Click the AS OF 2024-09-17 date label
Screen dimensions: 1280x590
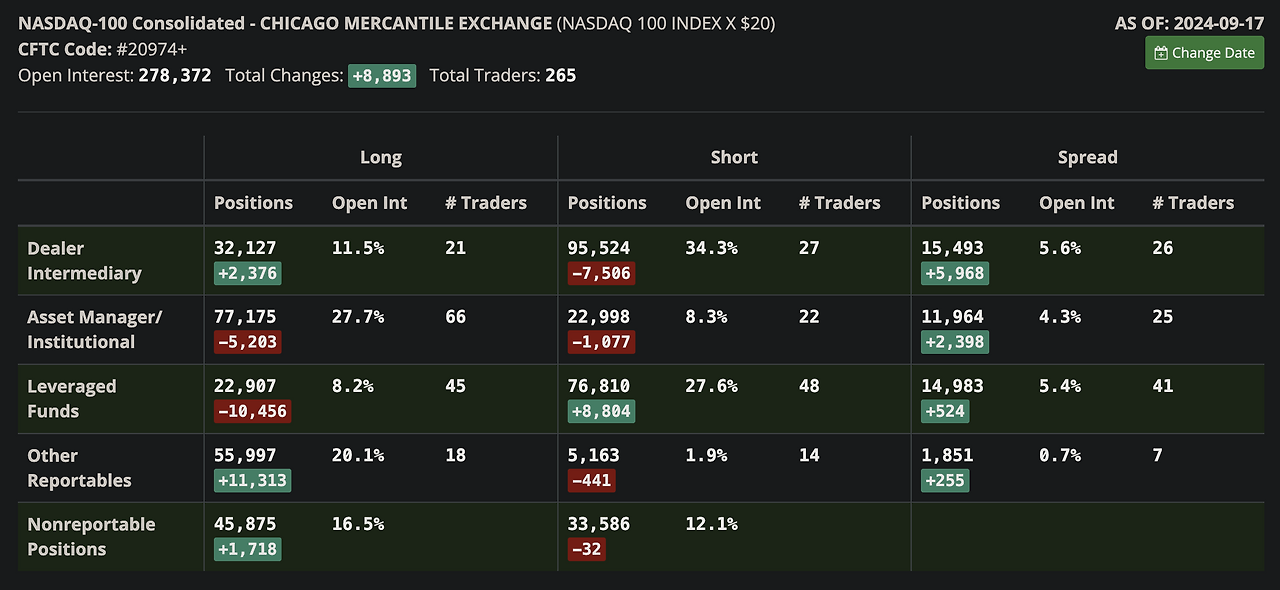pos(1189,23)
